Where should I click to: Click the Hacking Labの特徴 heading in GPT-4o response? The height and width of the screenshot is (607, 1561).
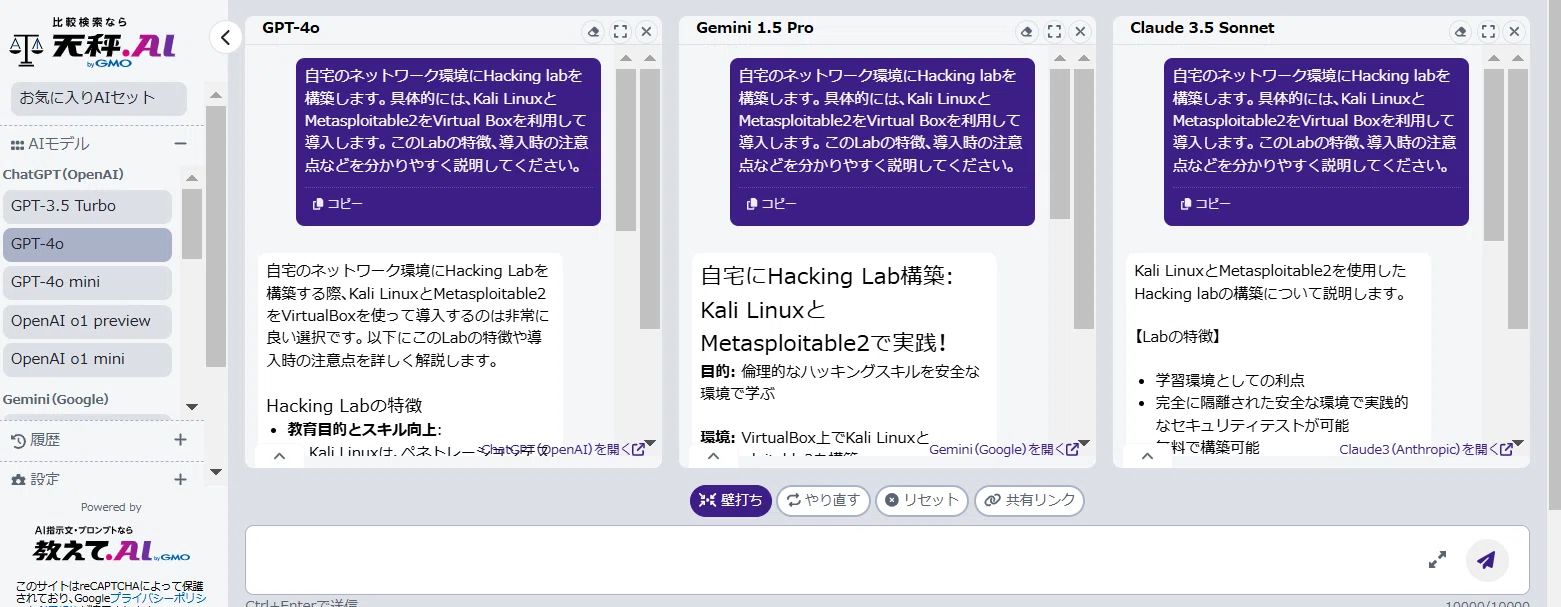click(x=344, y=405)
